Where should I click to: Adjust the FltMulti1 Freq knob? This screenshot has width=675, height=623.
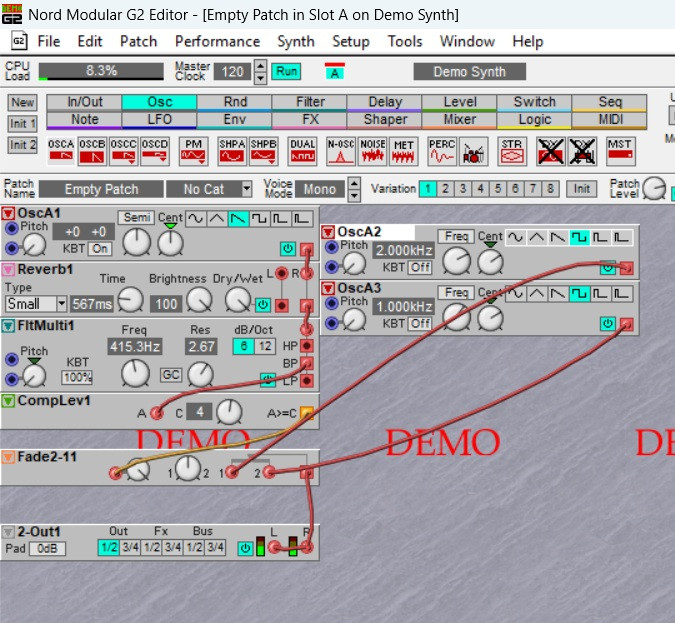click(x=134, y=373)
